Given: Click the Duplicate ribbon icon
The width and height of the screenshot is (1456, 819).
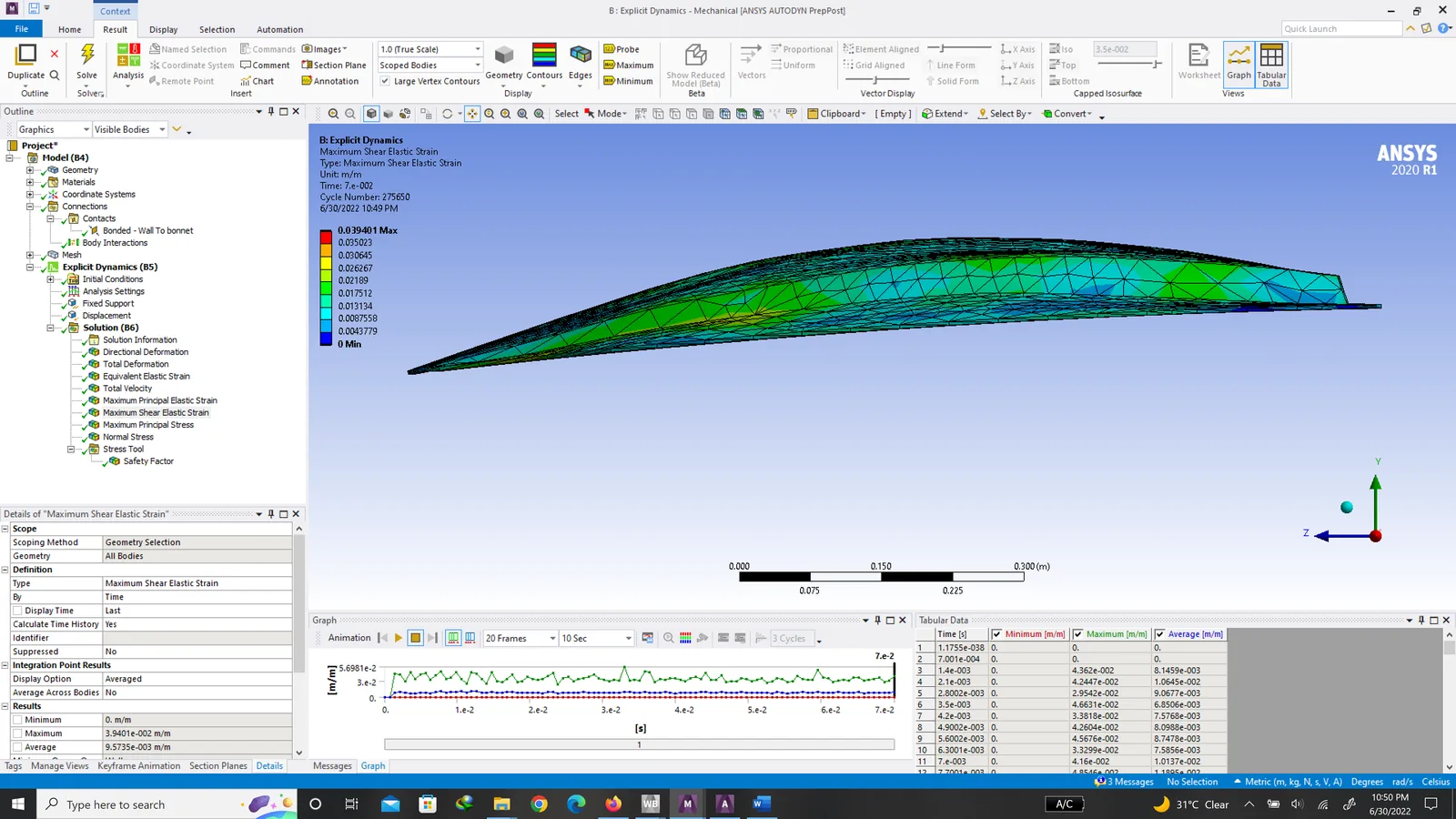Looking at the screenshot, I should click(26, 55).
